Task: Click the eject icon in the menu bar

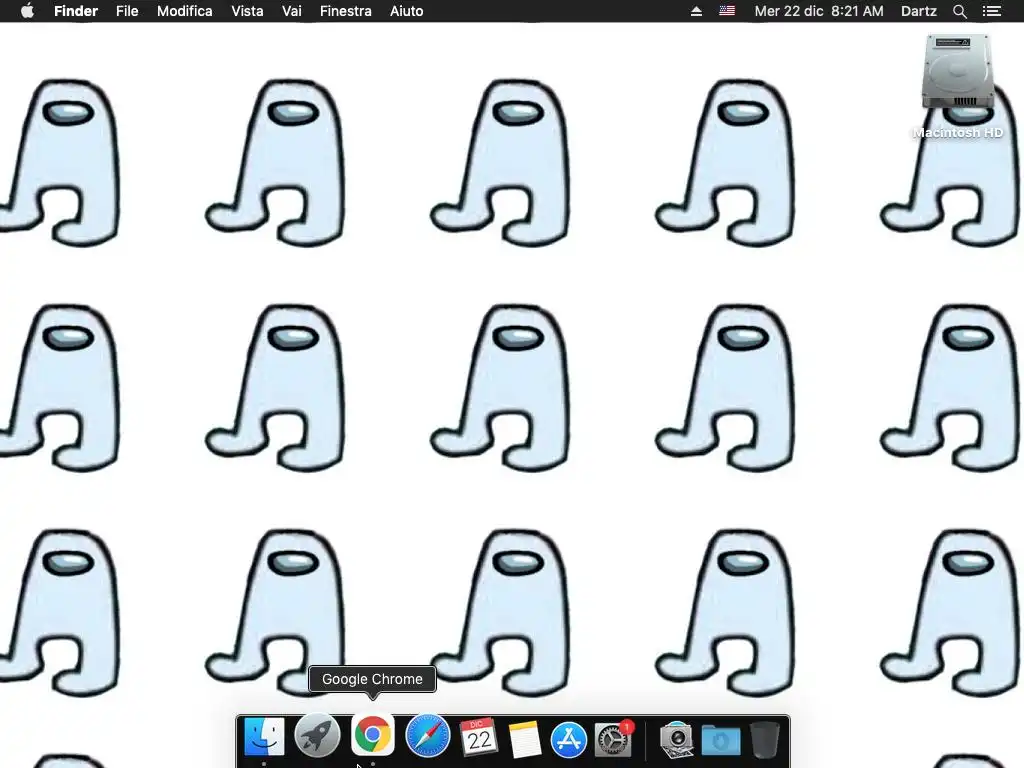Action: click(x=696, y=11)
